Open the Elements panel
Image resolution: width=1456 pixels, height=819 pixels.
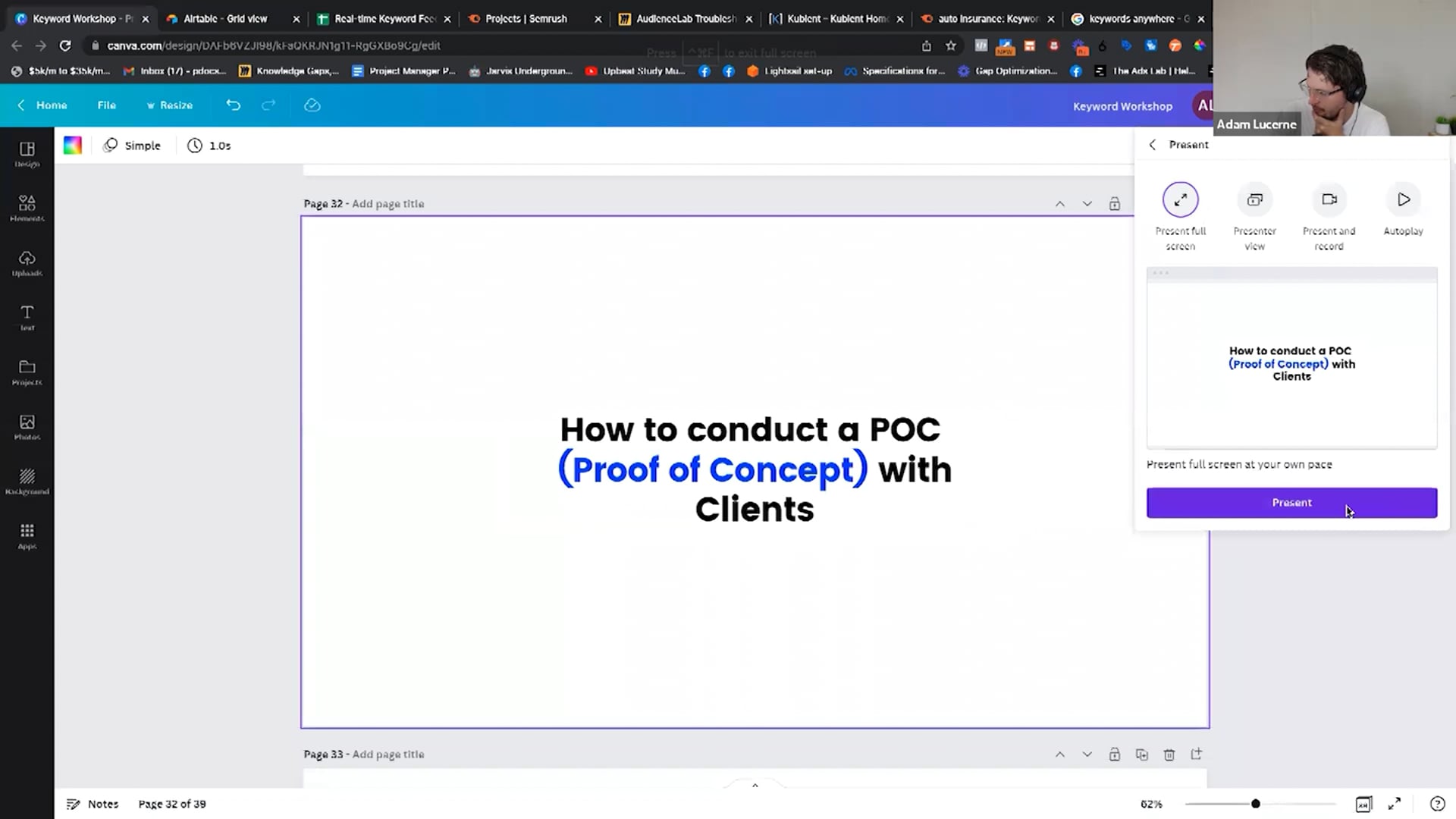[27, 206]
